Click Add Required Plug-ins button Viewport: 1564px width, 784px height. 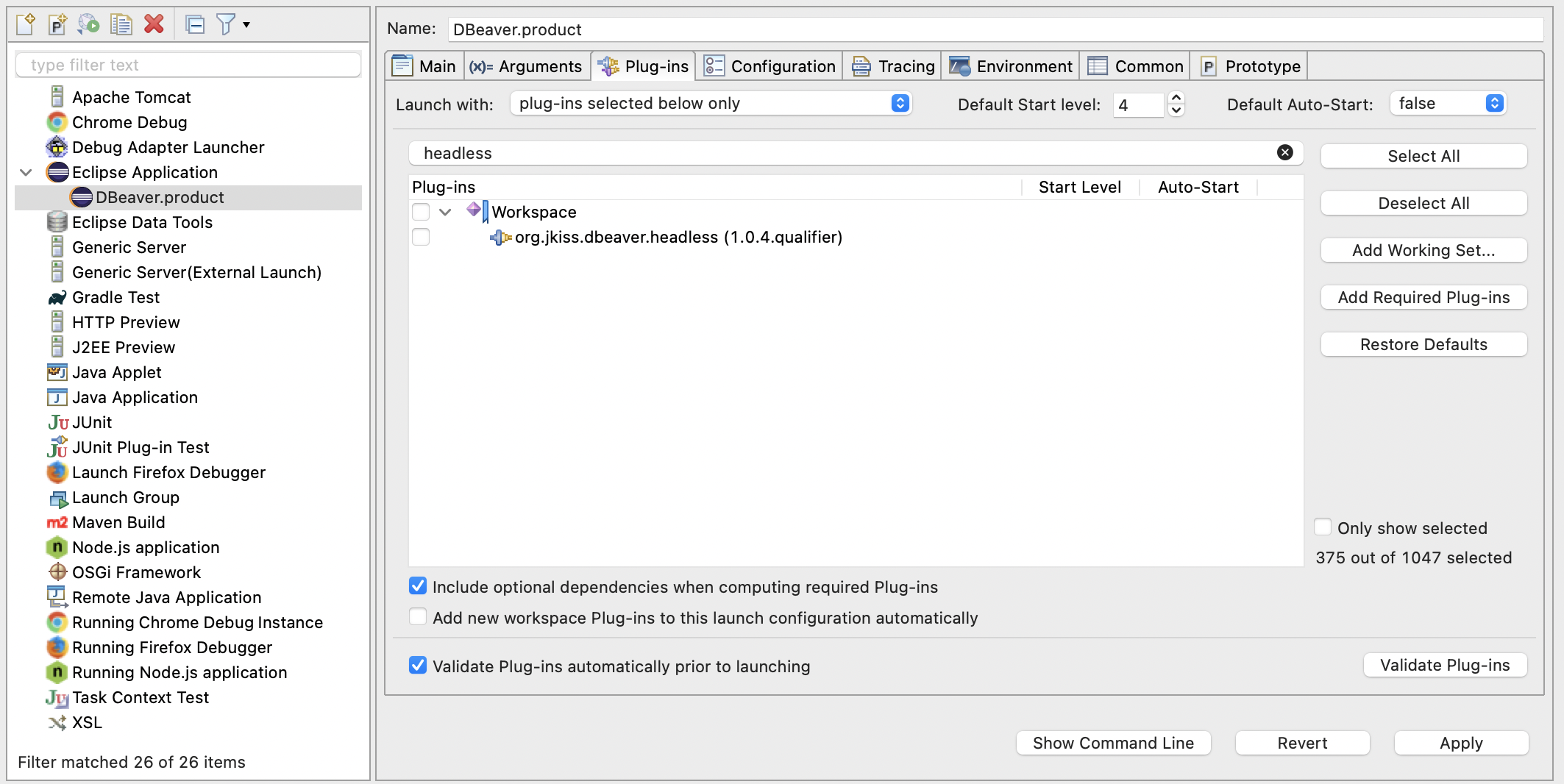tap(1423, 297)
